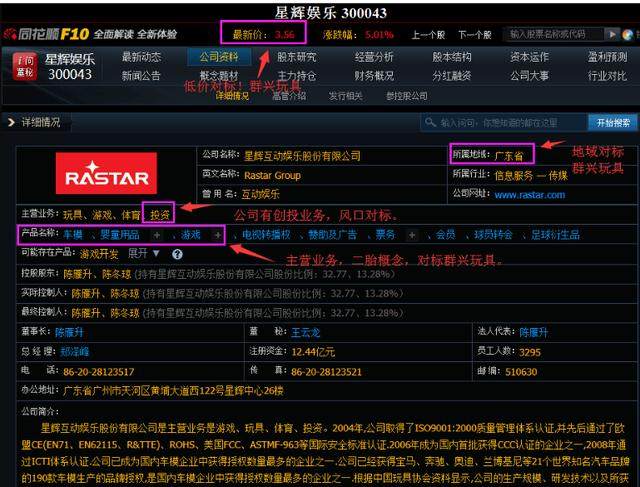This screenshot has height=487, width=640.
Task: Open 财务概况 tab
Action: pos(374,76)
